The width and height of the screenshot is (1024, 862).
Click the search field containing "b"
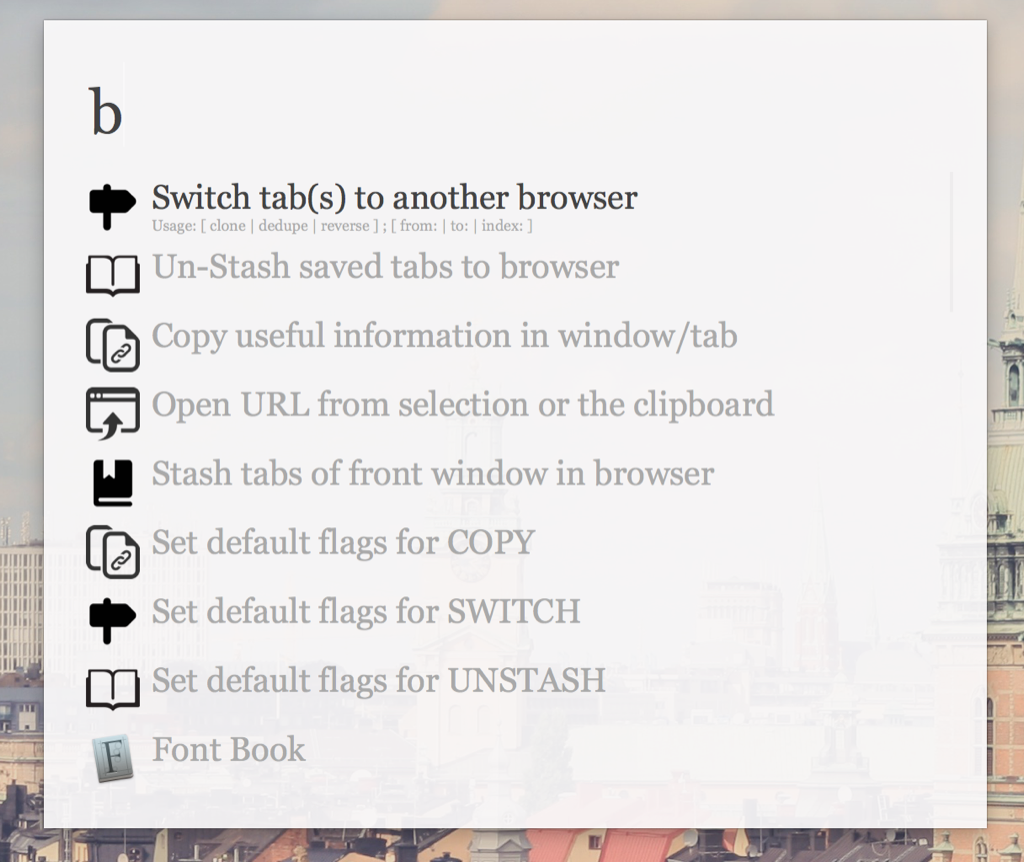[500, 112]
